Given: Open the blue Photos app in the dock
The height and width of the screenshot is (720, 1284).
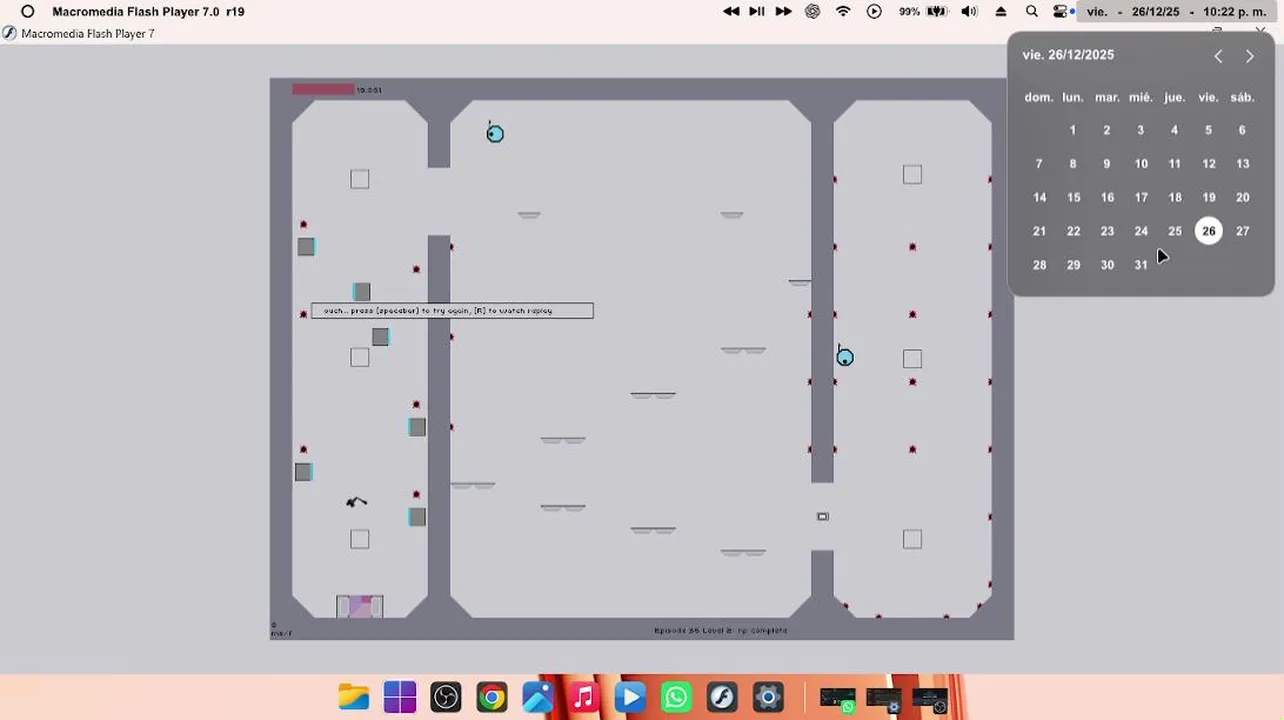Looking at the screenshot, I should (x=537, y=697).
